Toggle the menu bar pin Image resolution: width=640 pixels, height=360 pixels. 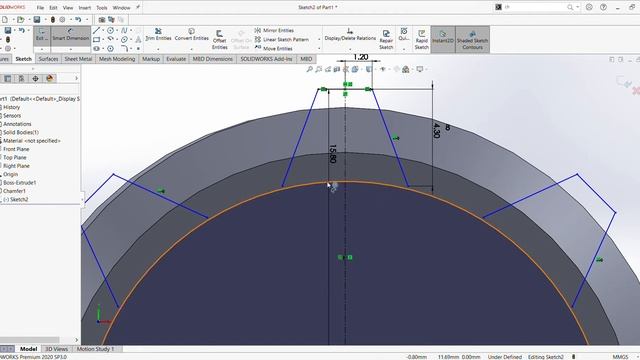coord(138,7)
